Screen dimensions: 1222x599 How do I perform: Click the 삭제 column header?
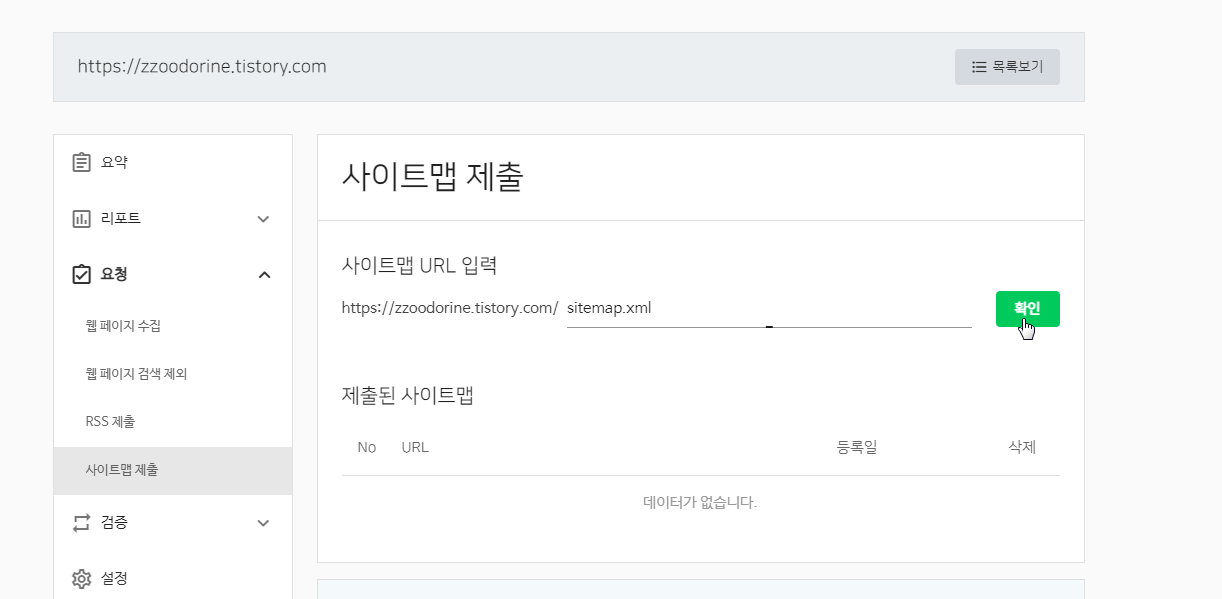click(x=1022, y=447)
